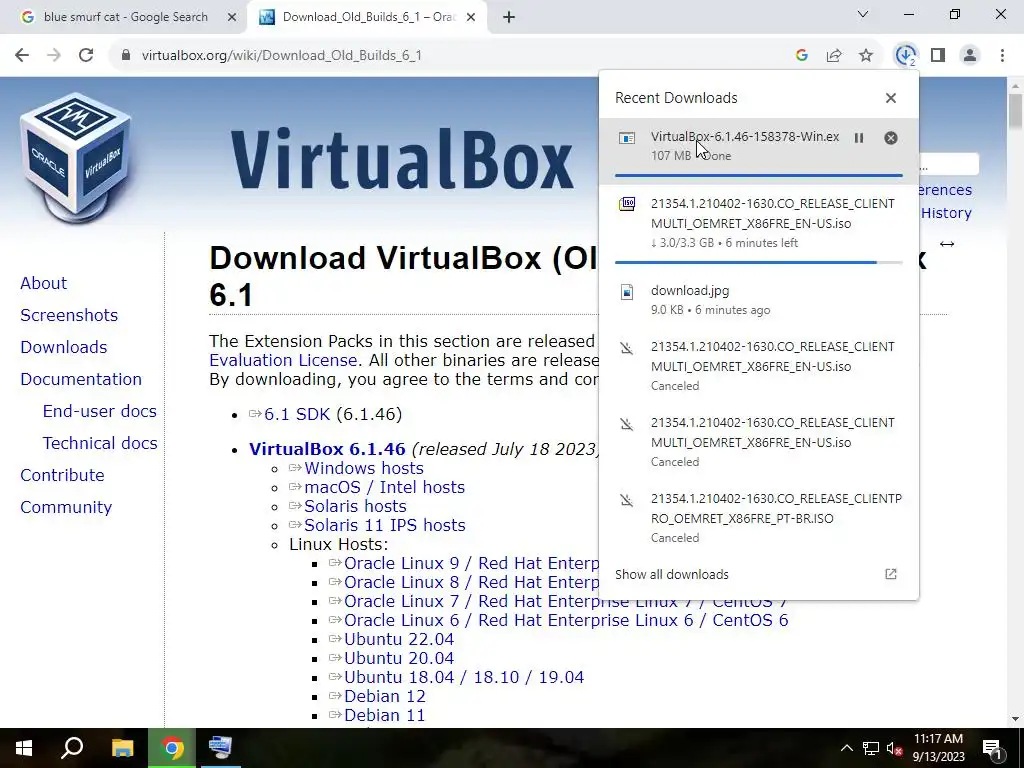Click the muted volume tray icon
The height and width of the screenshot is (768, 1024).
point(895,748)
